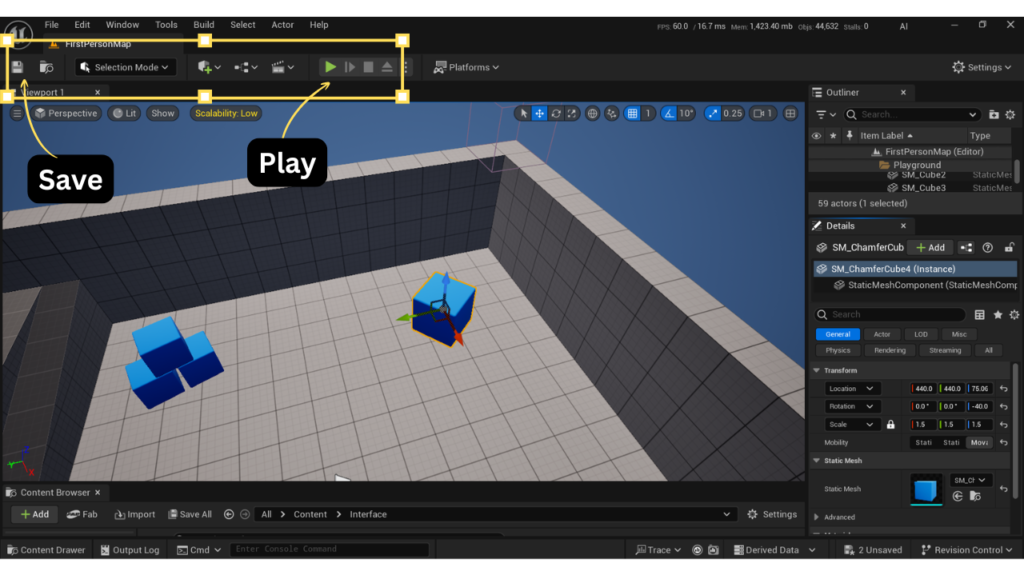The image size is (1024, 576).
Task: Click the Skip frame play control
Action: click(350, 67)
